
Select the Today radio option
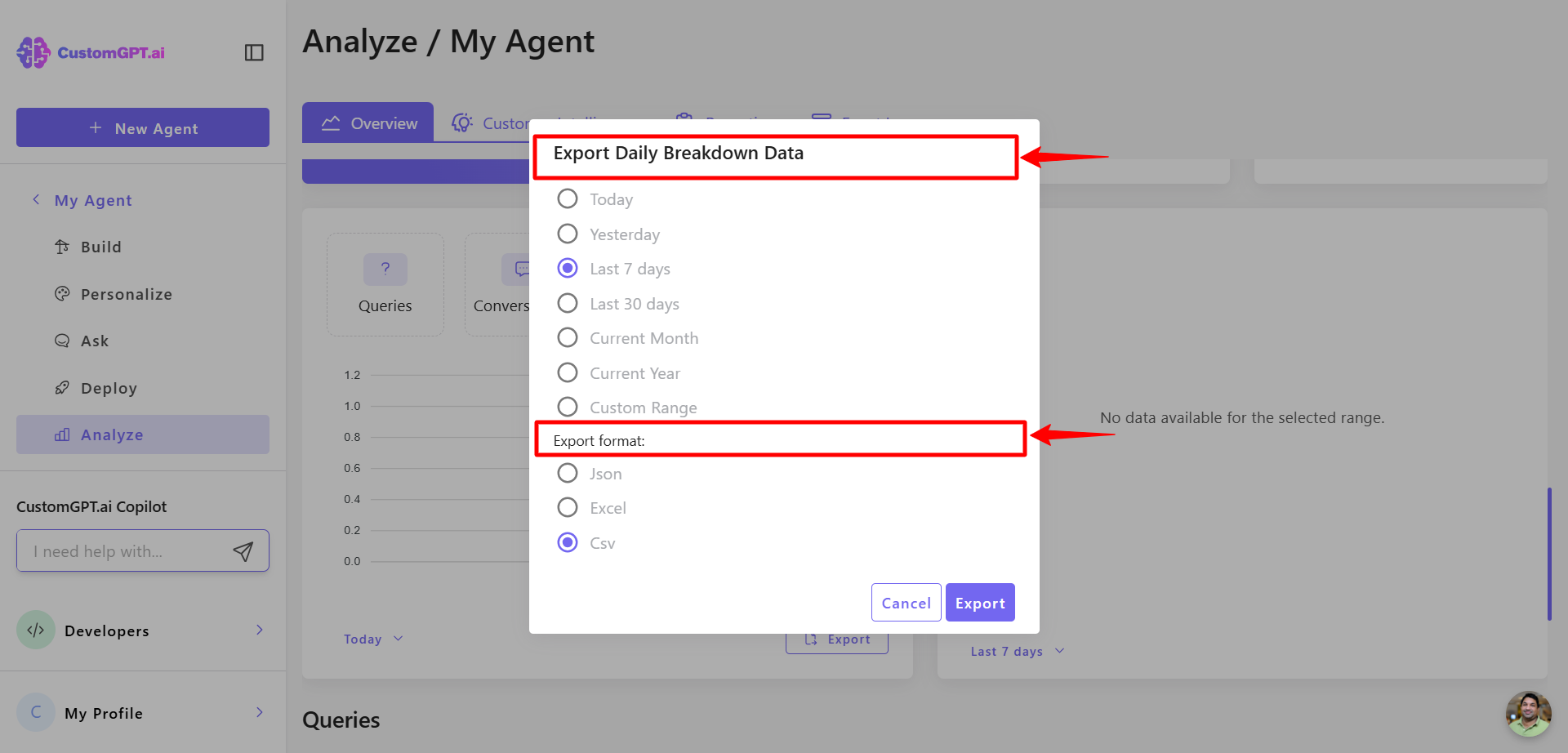coord(568,198)
